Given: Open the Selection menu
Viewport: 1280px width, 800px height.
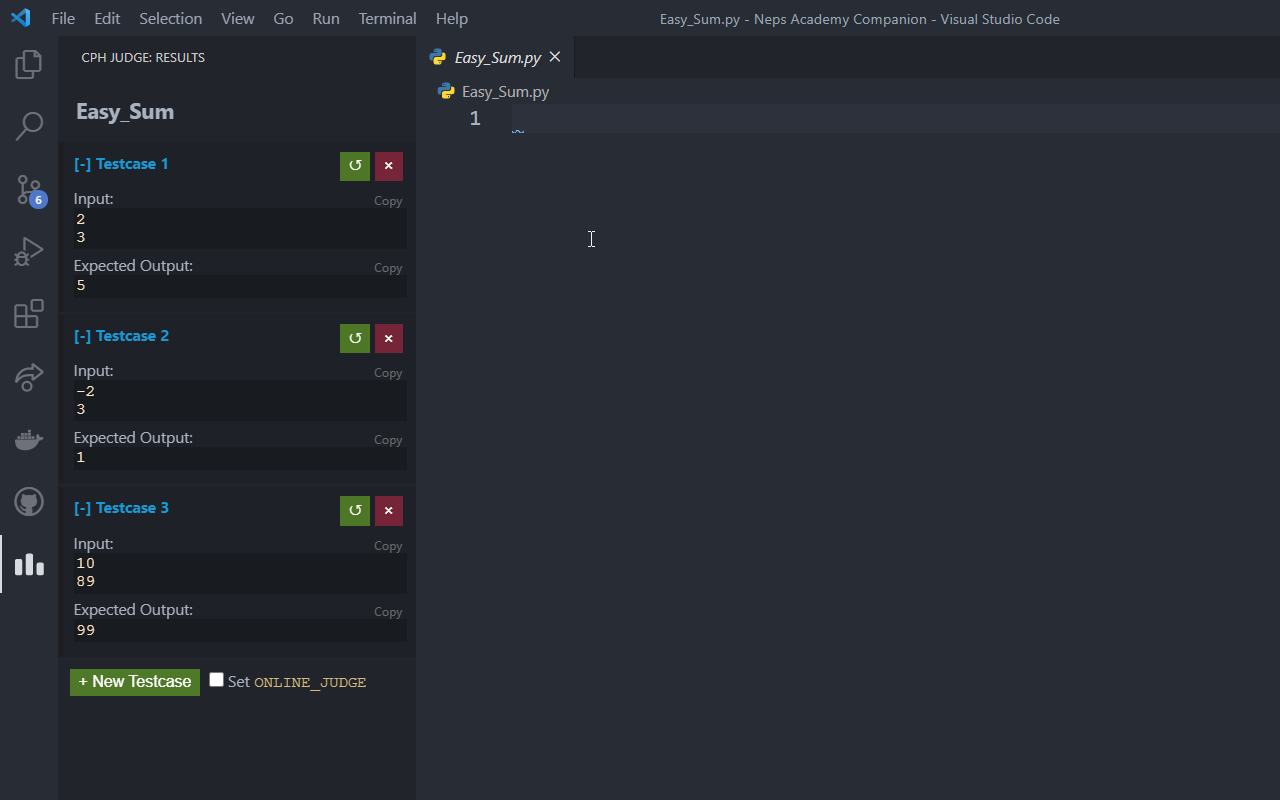Looking at the screenshot, I should tap(170, 18).
